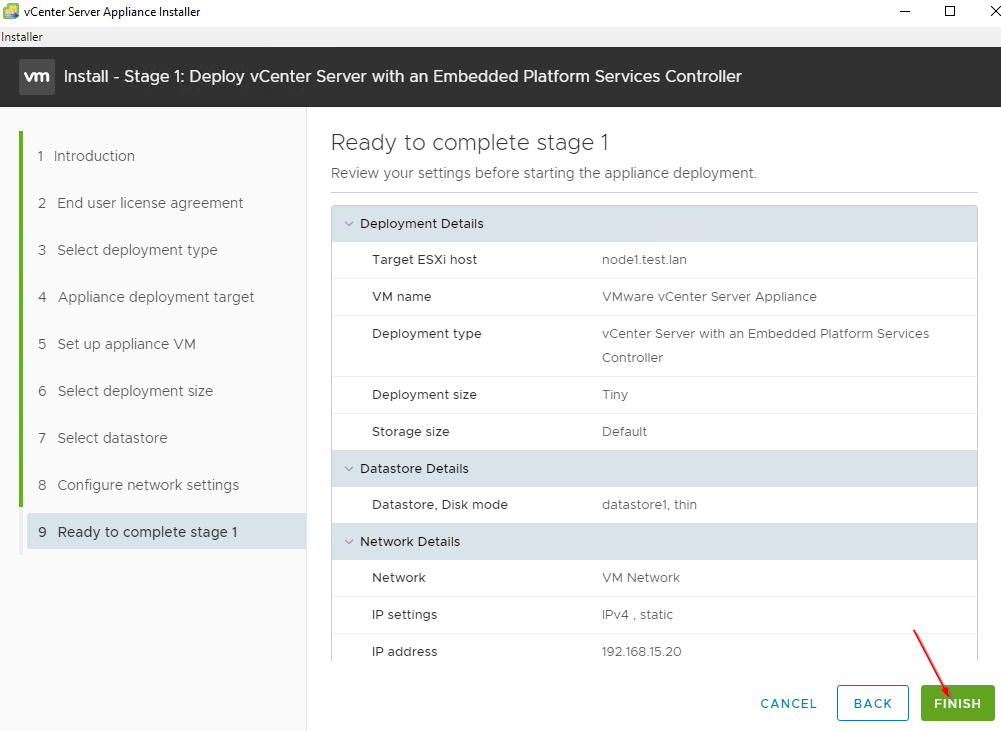Maximize the installer window

950,11
